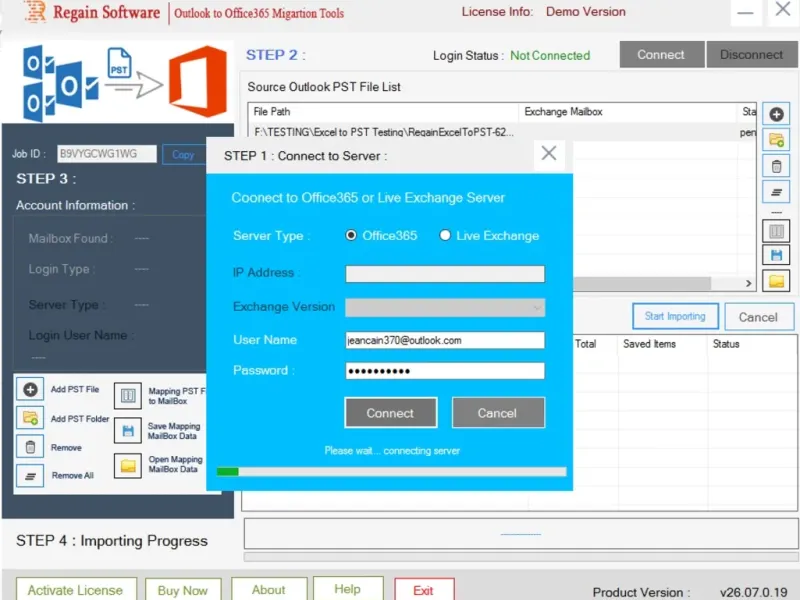The height and width of the screenshot is (600, 800).
Task: Click the Disconnect button
Action: (x=752, y=55)
